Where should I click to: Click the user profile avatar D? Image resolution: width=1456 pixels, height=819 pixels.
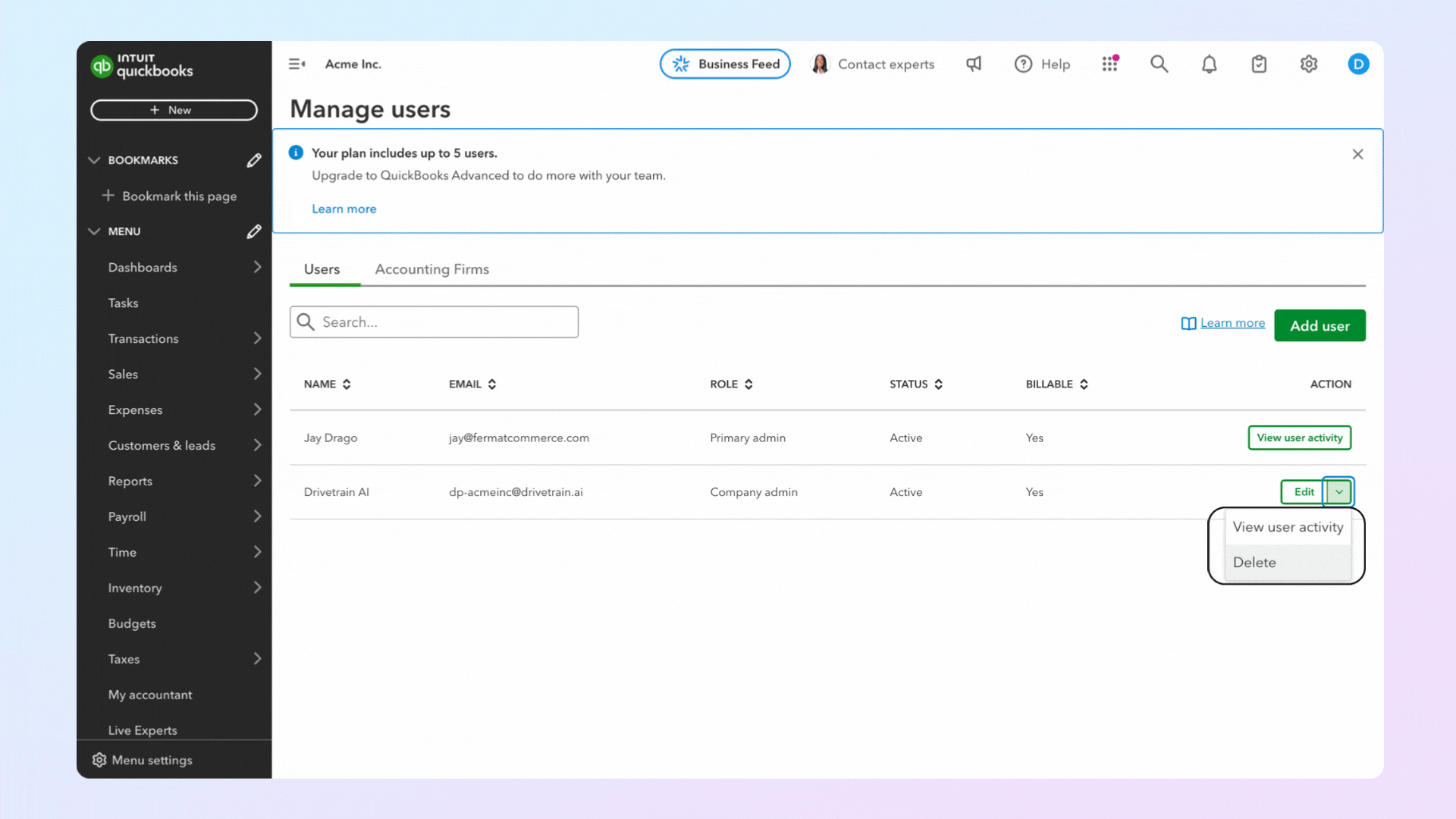pyautogui.click(x=1358, y=64)
